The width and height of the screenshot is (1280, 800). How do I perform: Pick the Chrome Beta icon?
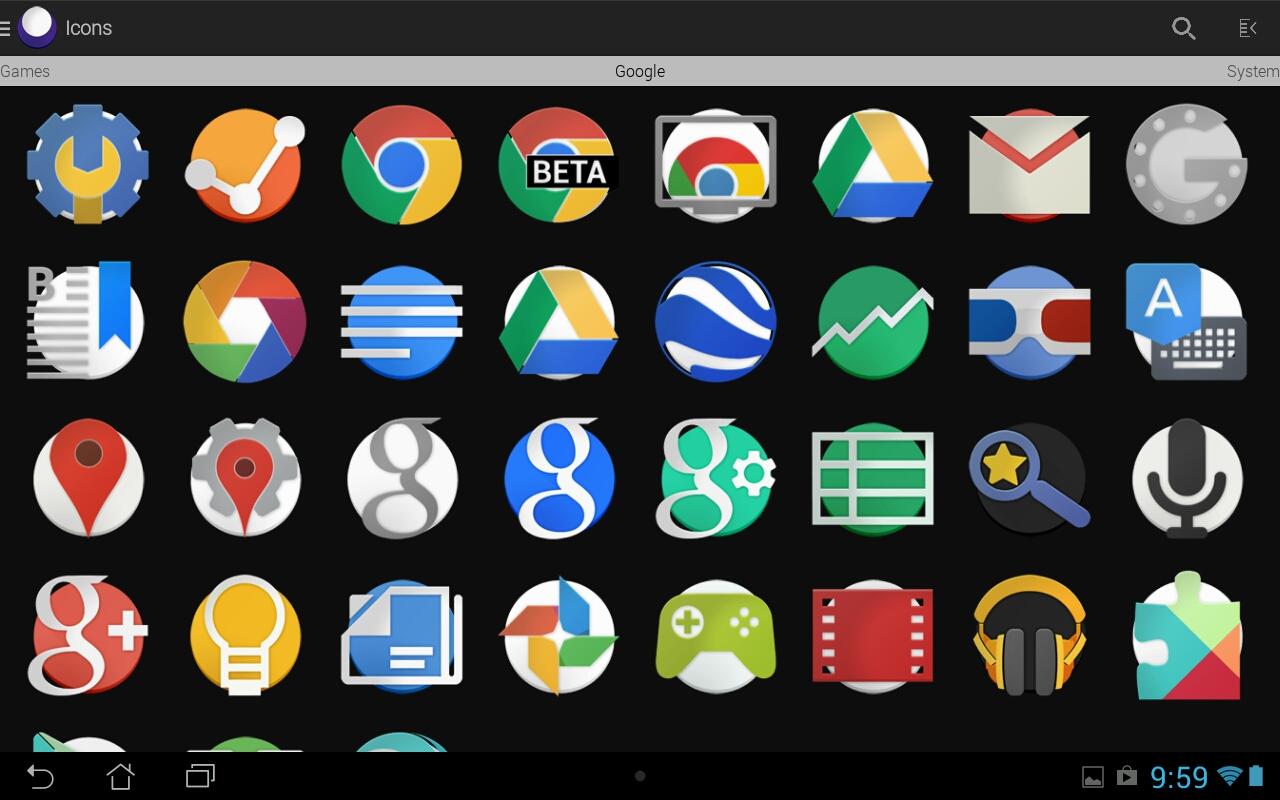559,165
